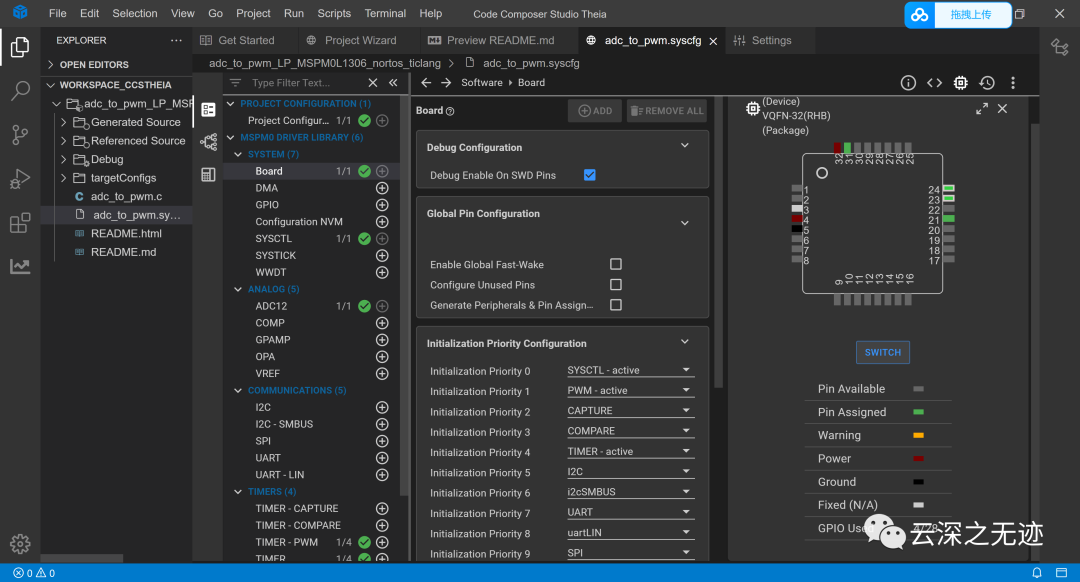Show generated code with the brackets icon
The image size is (1080, 582).
(x=934, y=83)
